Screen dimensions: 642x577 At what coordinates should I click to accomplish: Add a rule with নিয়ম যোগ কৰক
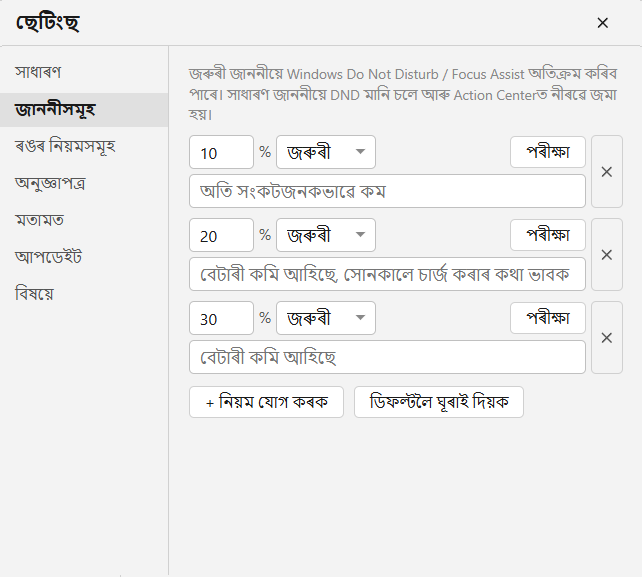(267, 402)
